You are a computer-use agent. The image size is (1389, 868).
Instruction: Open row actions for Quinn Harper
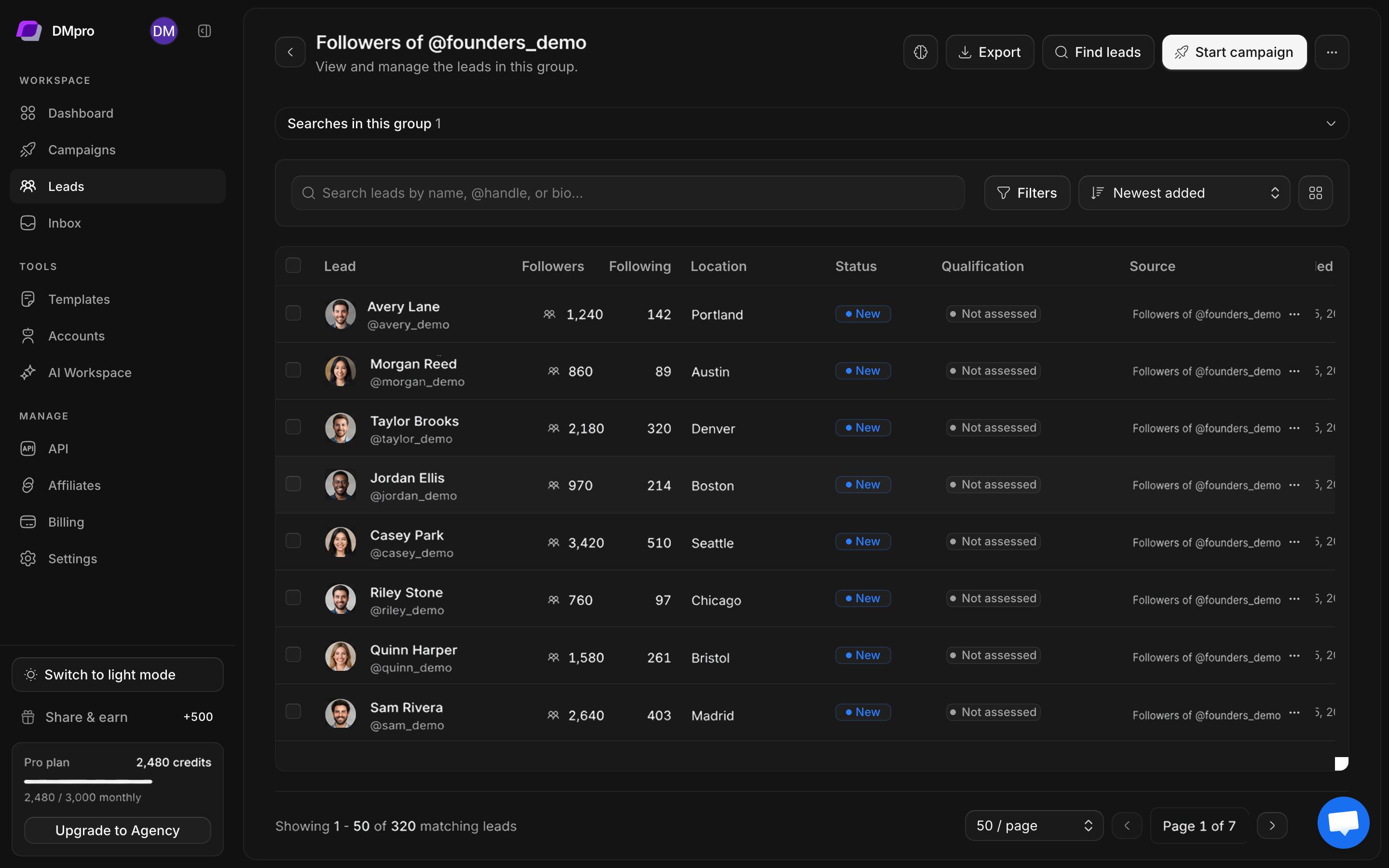click(x=1294, y=656)
